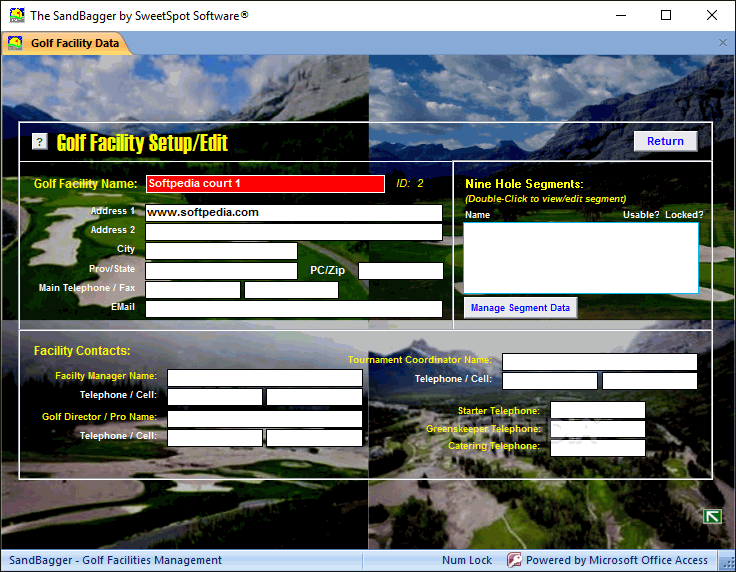Click the Microsoft Office Access key icon
This screenshot has width=736, height=572.
(x=514, y=560)
